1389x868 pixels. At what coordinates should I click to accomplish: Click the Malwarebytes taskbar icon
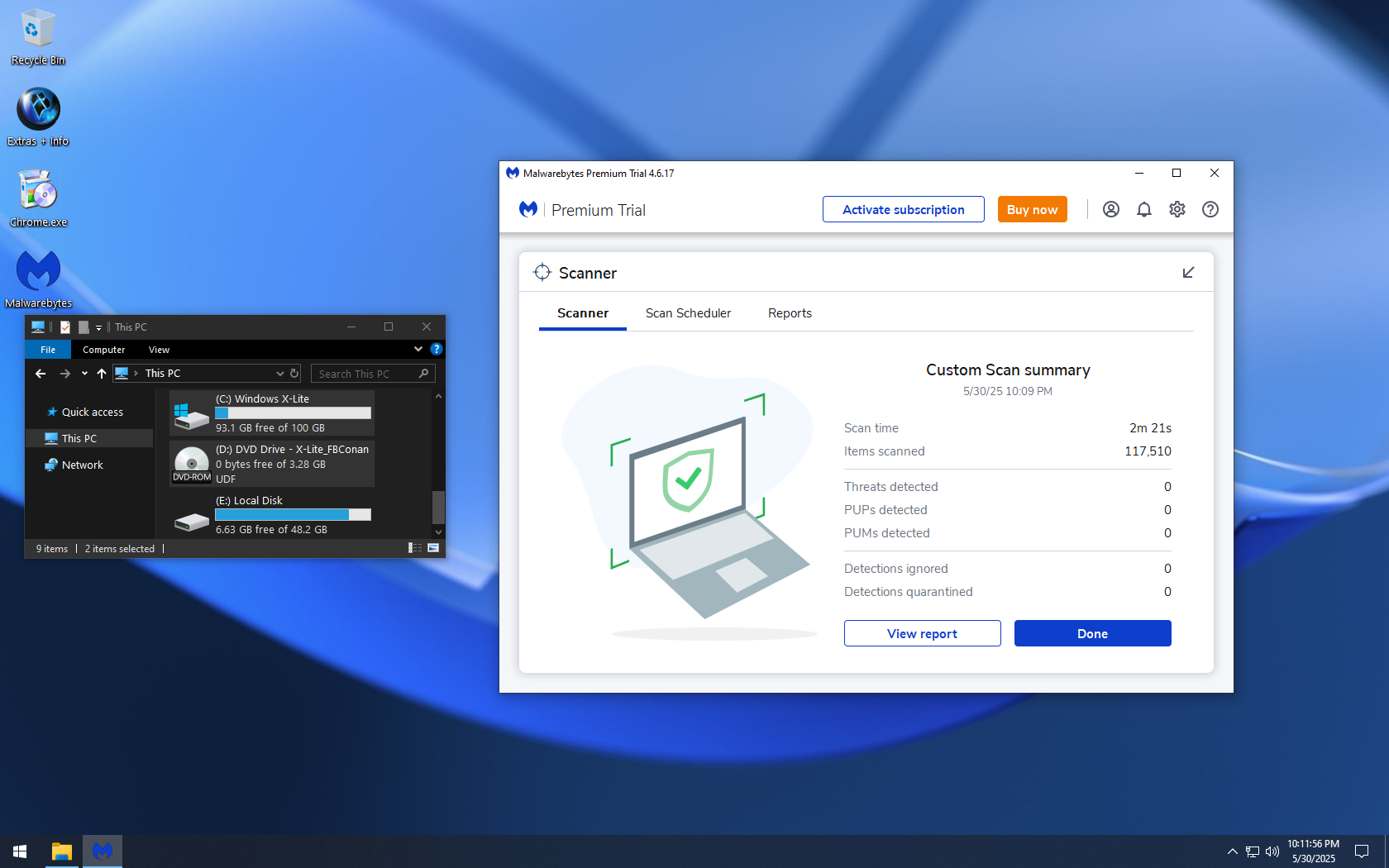point(103,851)
